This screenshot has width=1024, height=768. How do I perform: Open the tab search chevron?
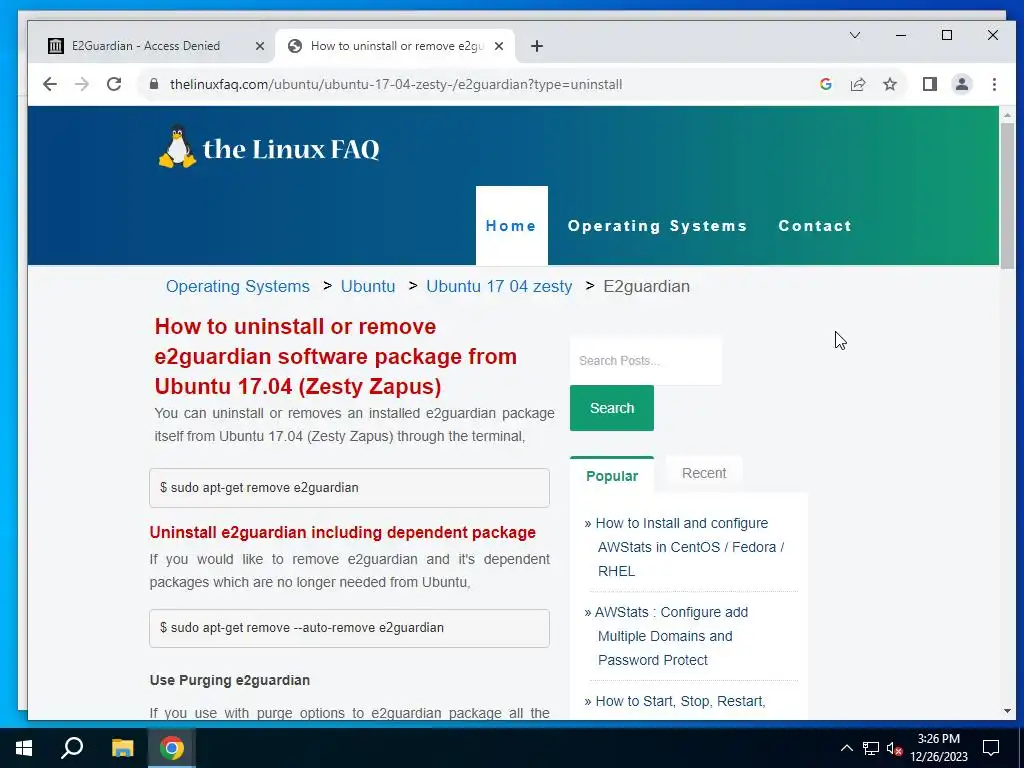click(x=854, y=35)
